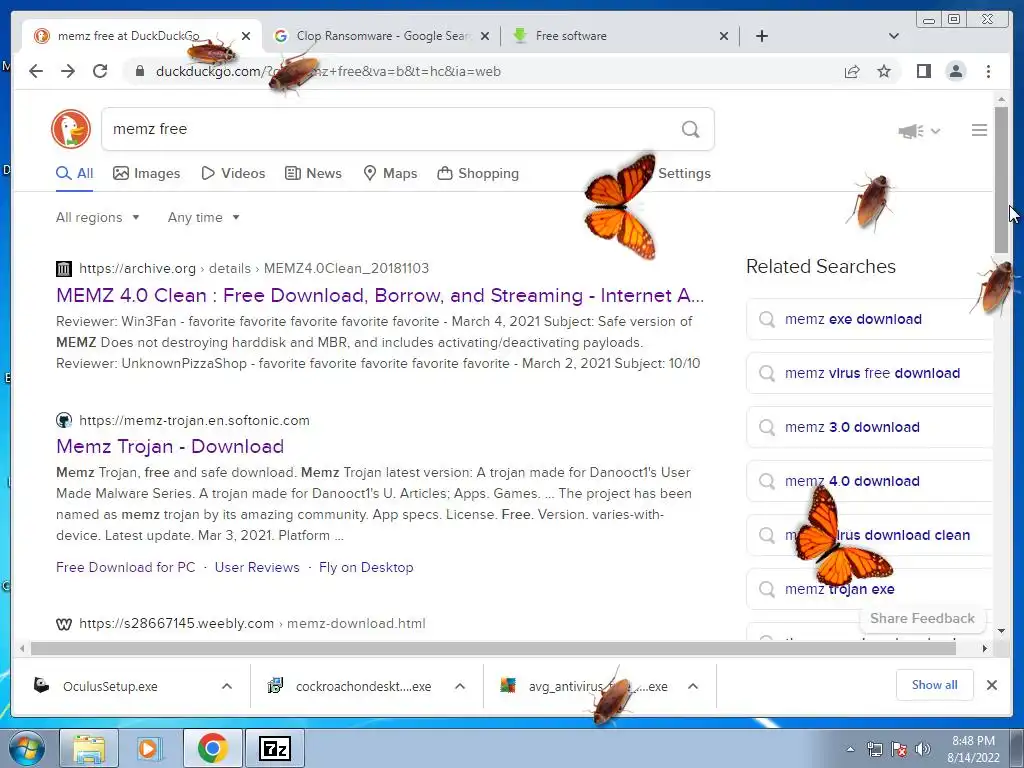The height and width of the screenshot is (768, 1024).
Task: Open the Chrome side panel
Action: pos(923,71)
